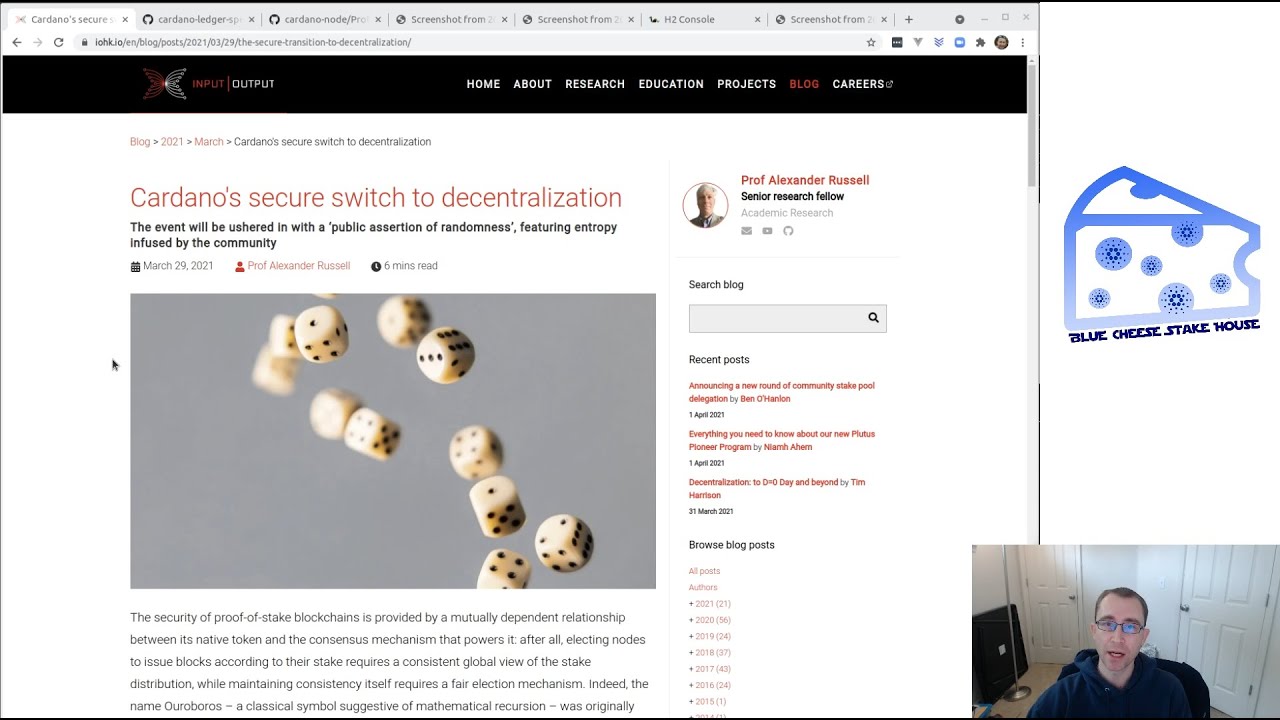The image size is (1280, 720).
Task: Open the tab search dropdown circle icon
Action: click(x=960, y=19)
